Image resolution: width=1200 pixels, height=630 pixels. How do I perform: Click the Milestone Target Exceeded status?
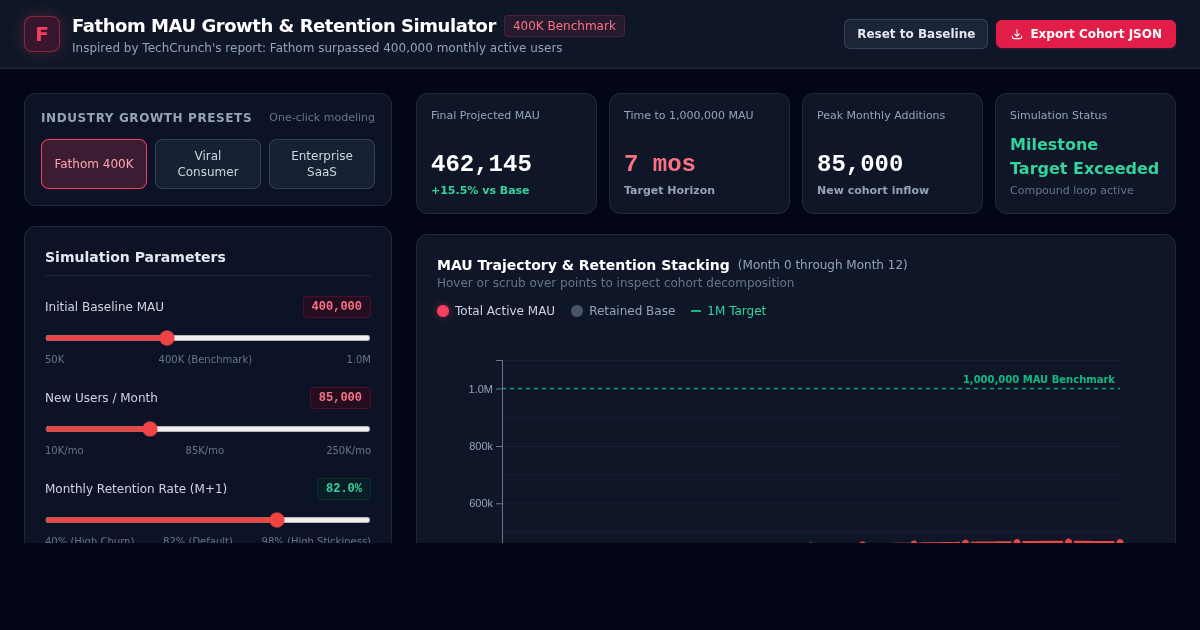1084,157
